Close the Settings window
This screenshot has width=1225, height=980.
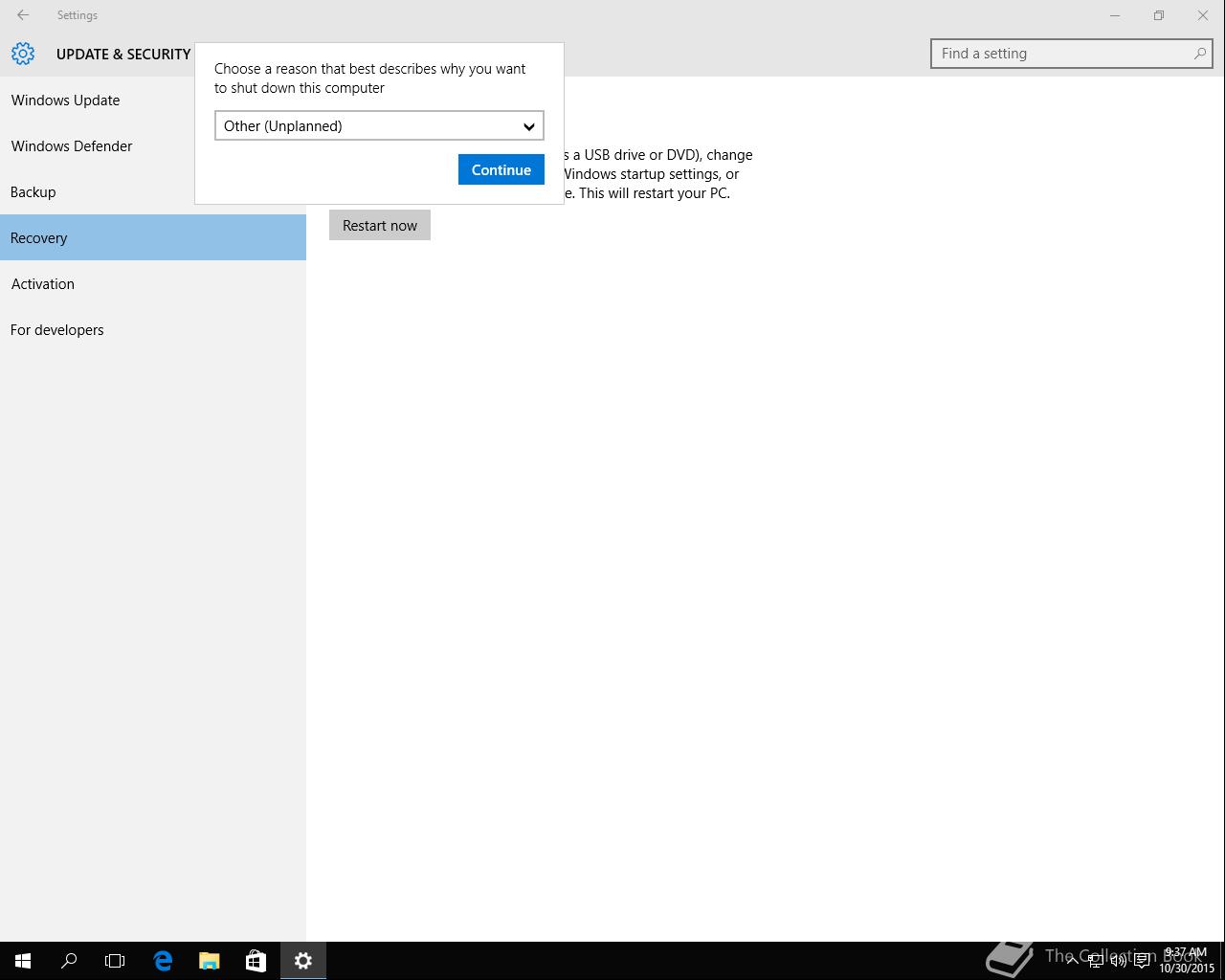coord(1203,15)
